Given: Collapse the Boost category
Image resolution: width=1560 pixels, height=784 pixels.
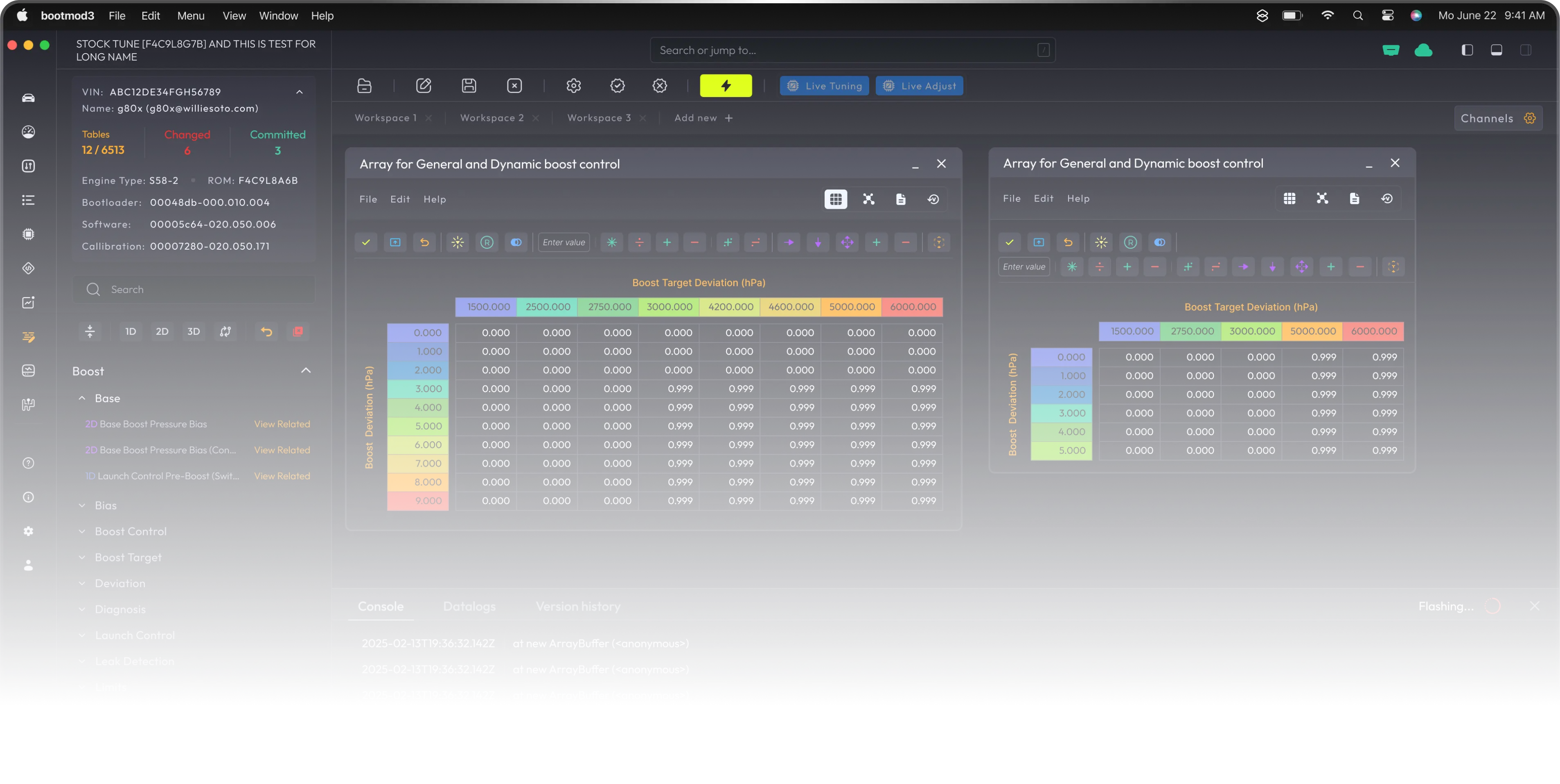Looking at the screenshot, I should pos(306,370).
